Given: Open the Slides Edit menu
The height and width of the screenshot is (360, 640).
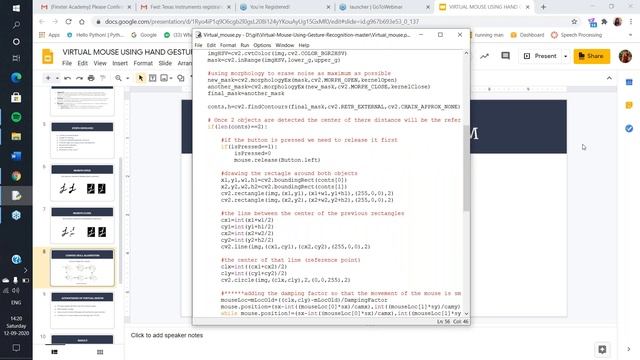Looking at the screenshot, I should [82, 63].
